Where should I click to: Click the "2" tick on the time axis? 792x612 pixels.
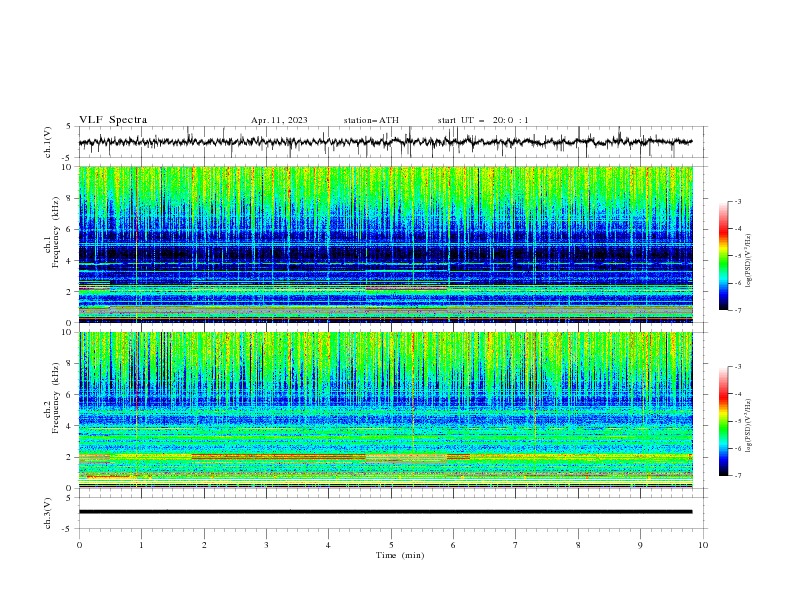coord(204,545)
